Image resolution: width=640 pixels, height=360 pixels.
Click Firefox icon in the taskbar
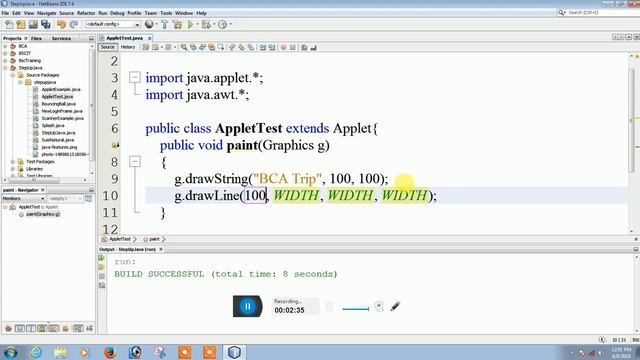pos(110,352)
